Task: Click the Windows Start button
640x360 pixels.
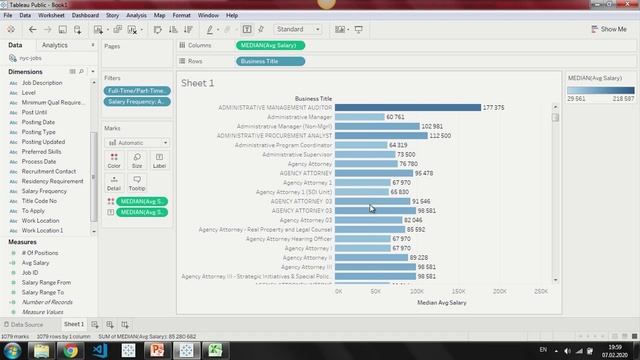Action: (12, 351)
